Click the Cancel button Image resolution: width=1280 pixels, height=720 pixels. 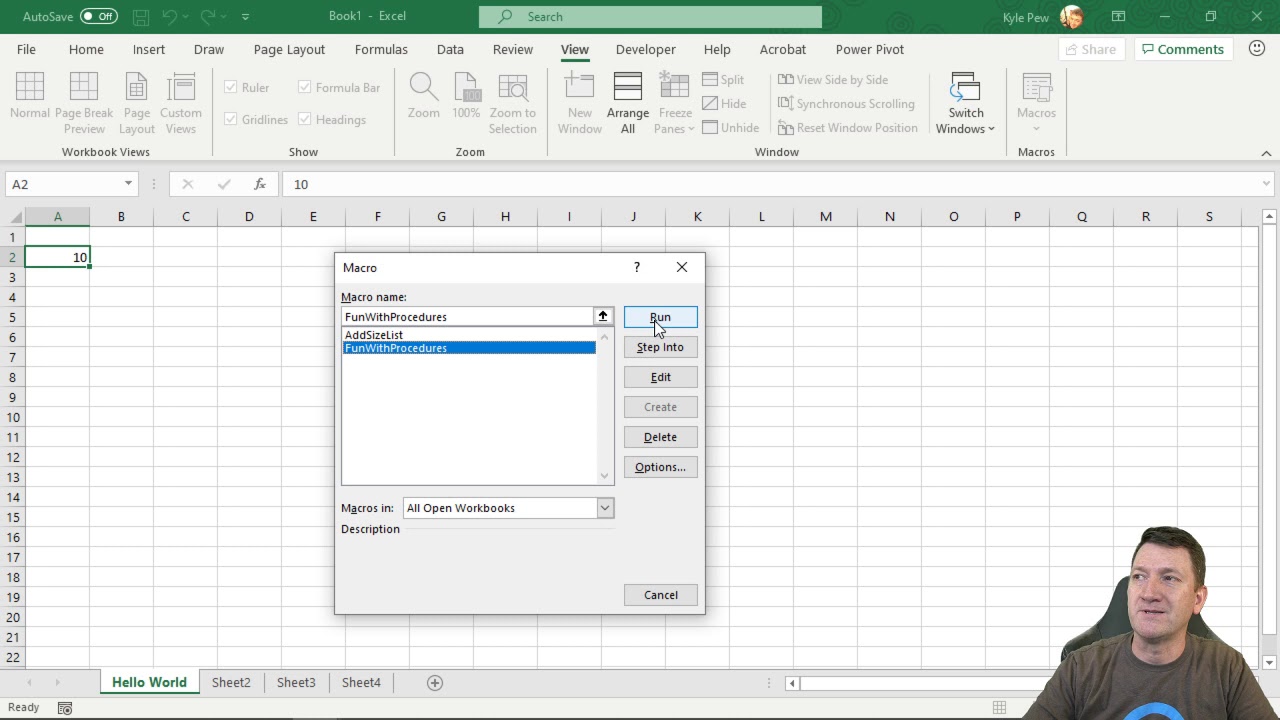(x=660, y=595)
